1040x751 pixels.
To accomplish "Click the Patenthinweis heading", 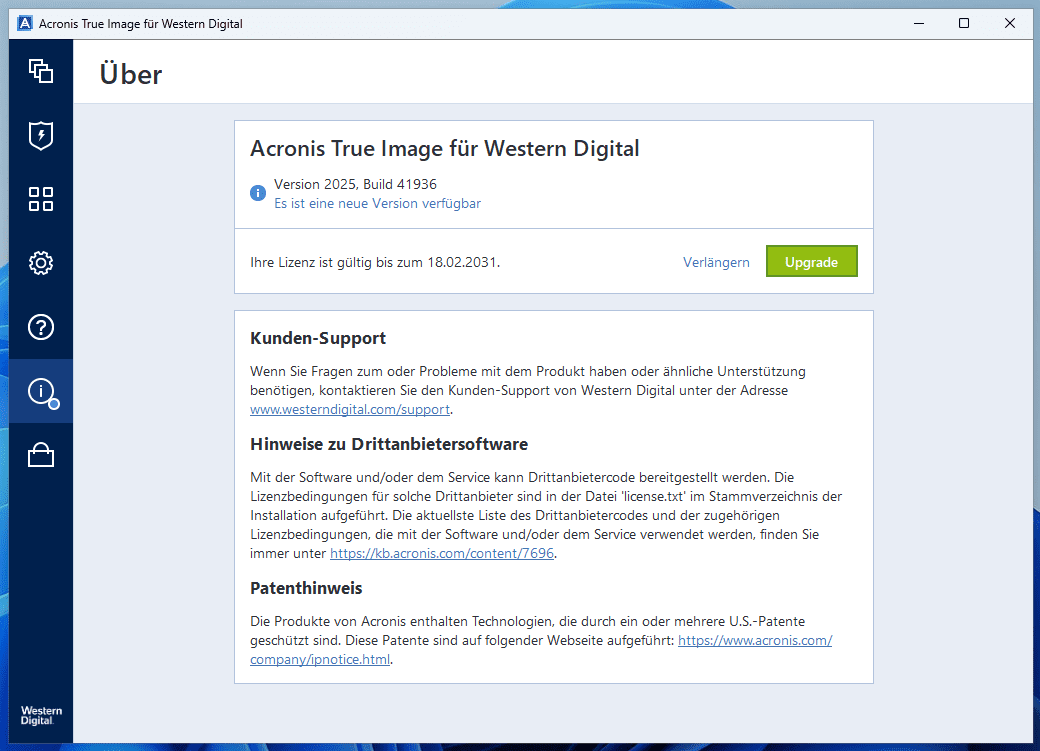I will click(x=306, y=588).
